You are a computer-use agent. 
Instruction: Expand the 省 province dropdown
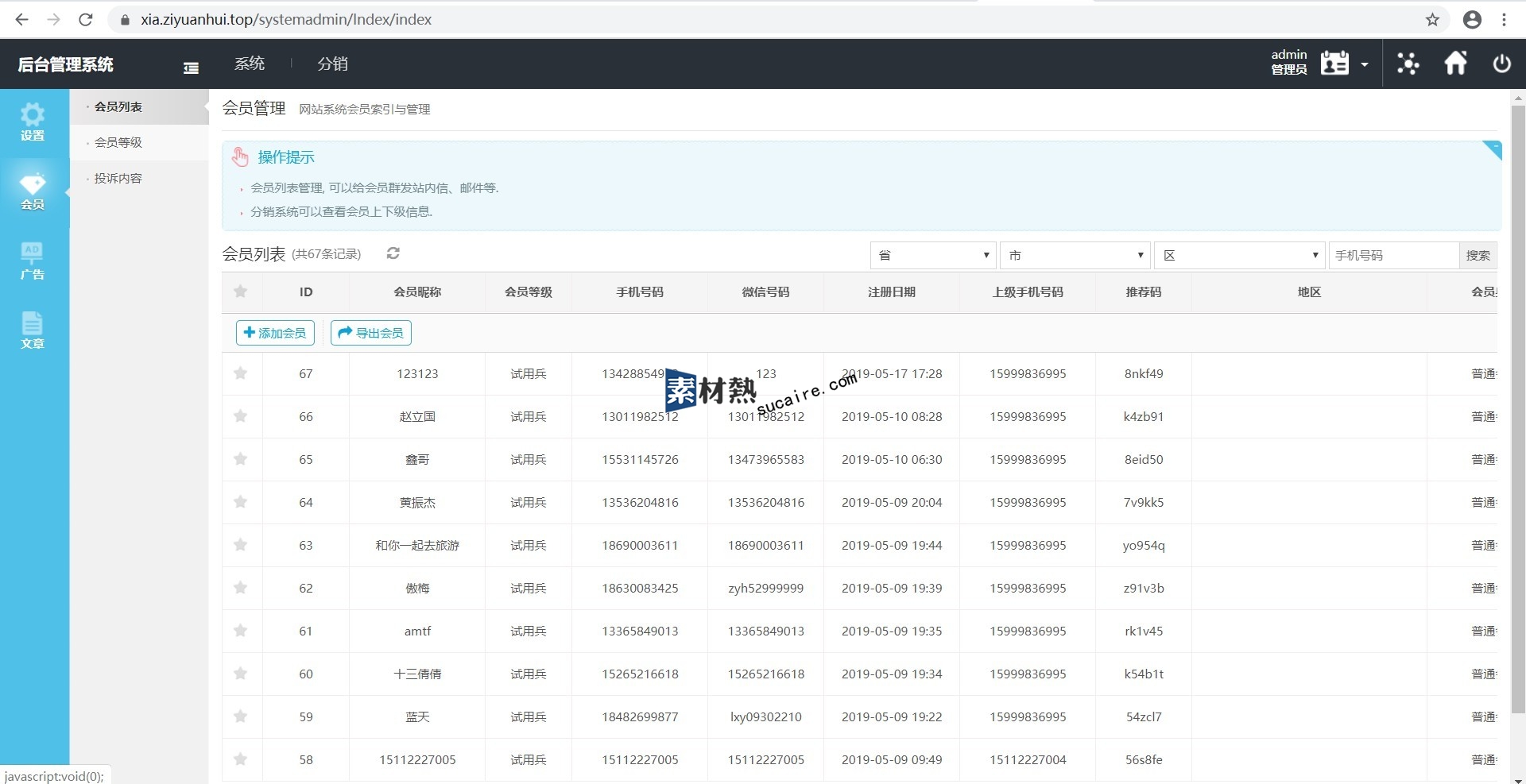click(933, 255)
